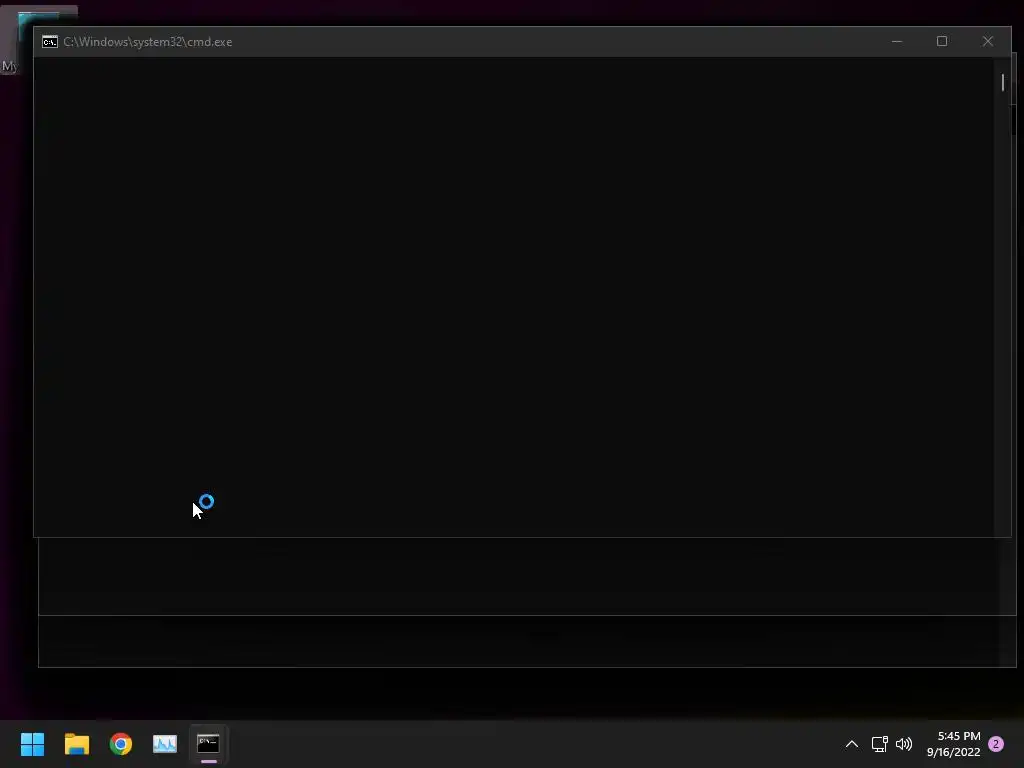The image size is (1024, 768).
Task: Minimize the cmd.exe window
Action: [897, 41]
